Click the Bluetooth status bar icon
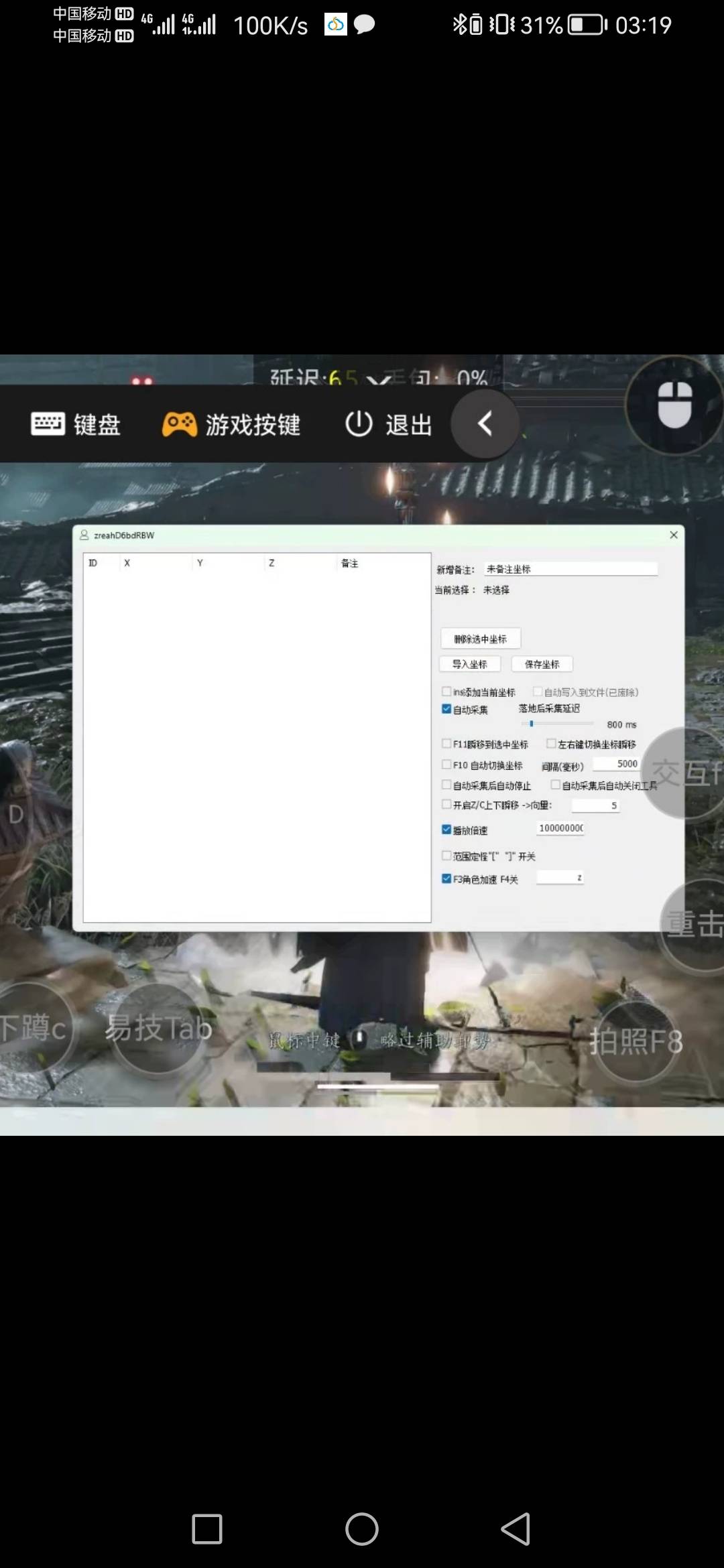 coord(459,25)
